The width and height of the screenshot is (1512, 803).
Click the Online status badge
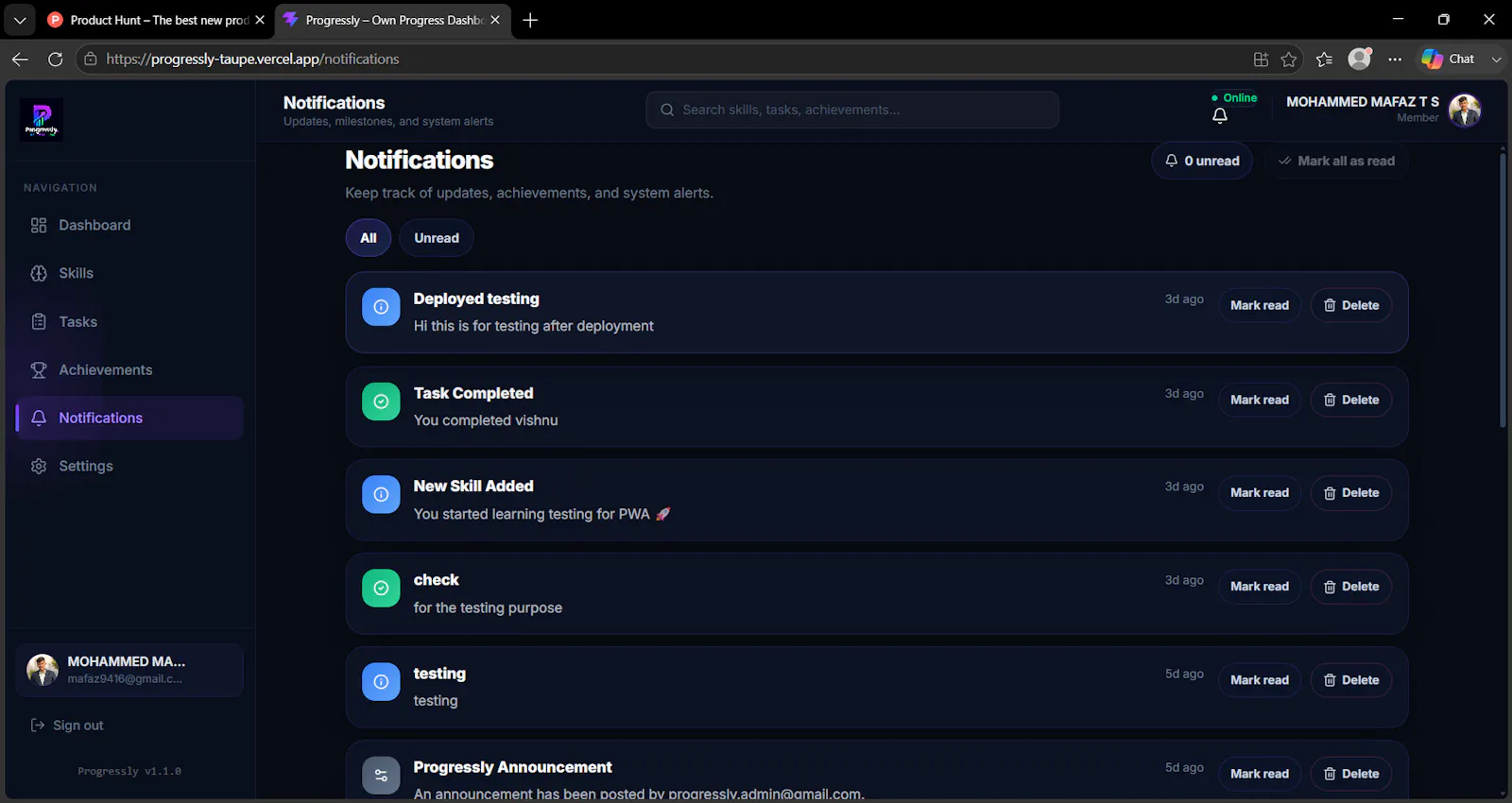click(x=1234, y=97)
